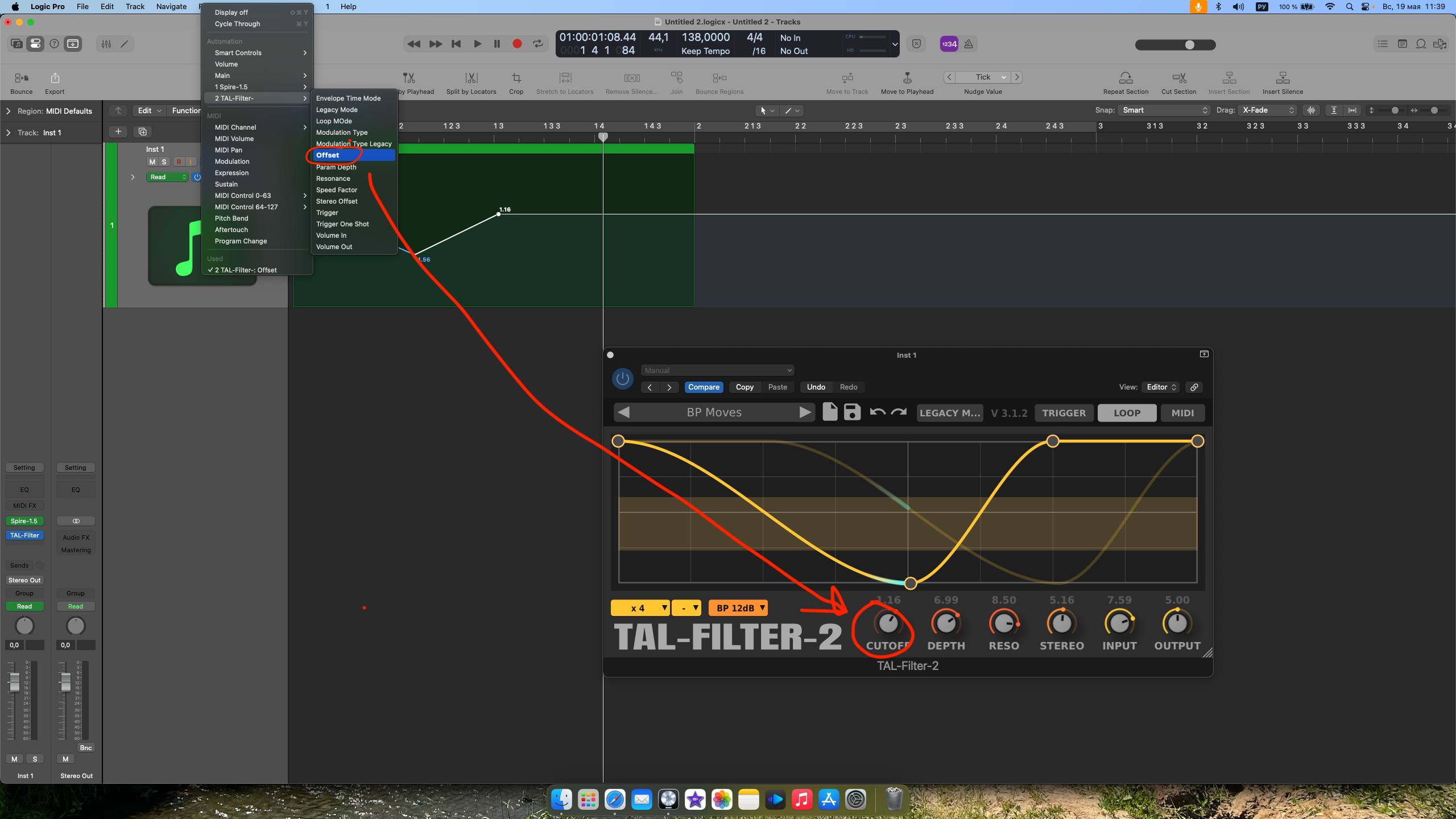Open Quick Help question mark icon
1456x819 pixels.
[x=54, y=44]
